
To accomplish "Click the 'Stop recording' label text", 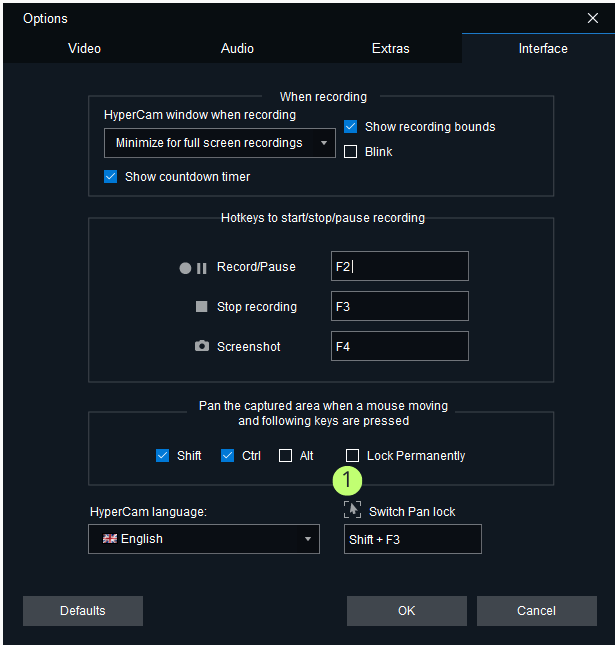I will pos(257,307).
